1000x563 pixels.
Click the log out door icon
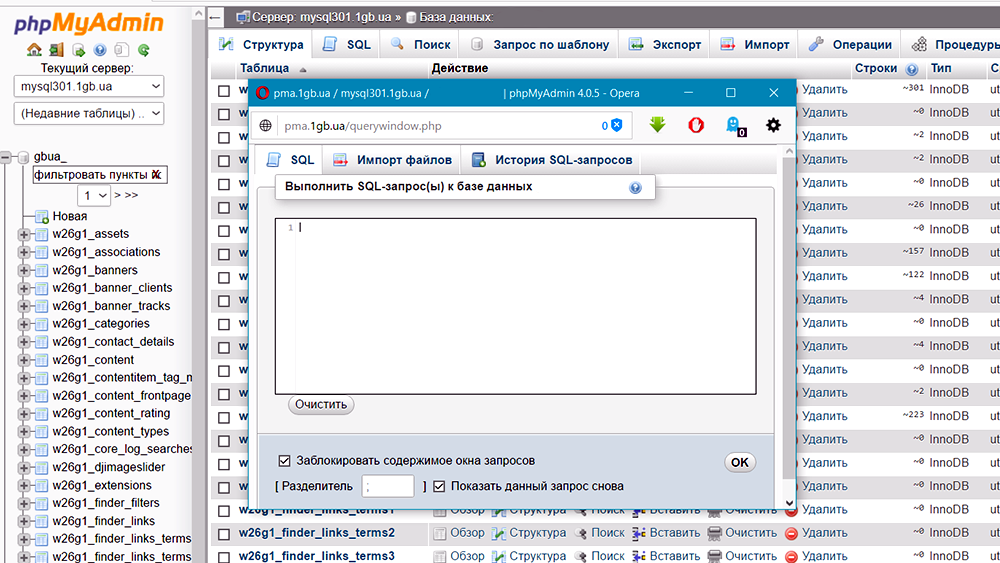point(56,50)
